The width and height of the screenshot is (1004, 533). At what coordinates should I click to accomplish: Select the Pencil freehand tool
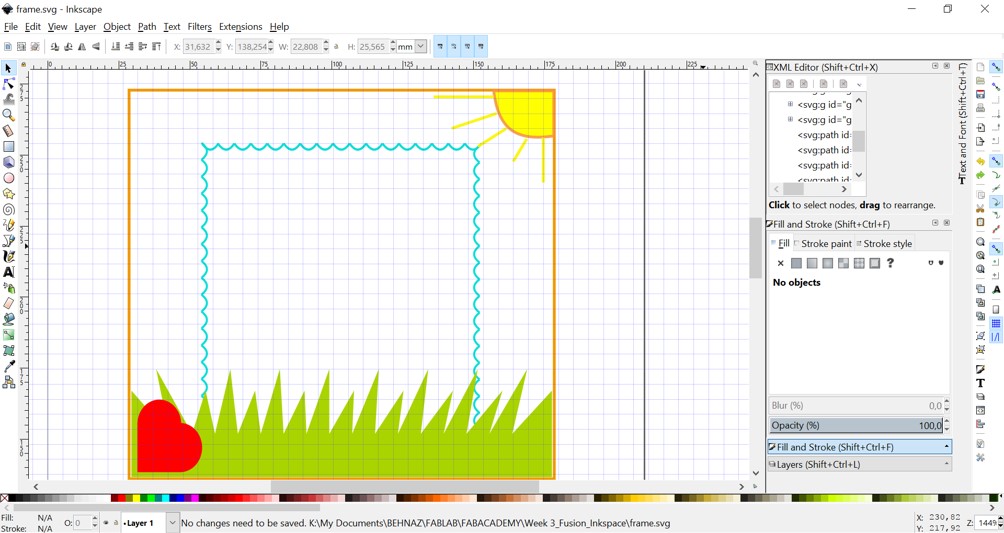point(8,225)
